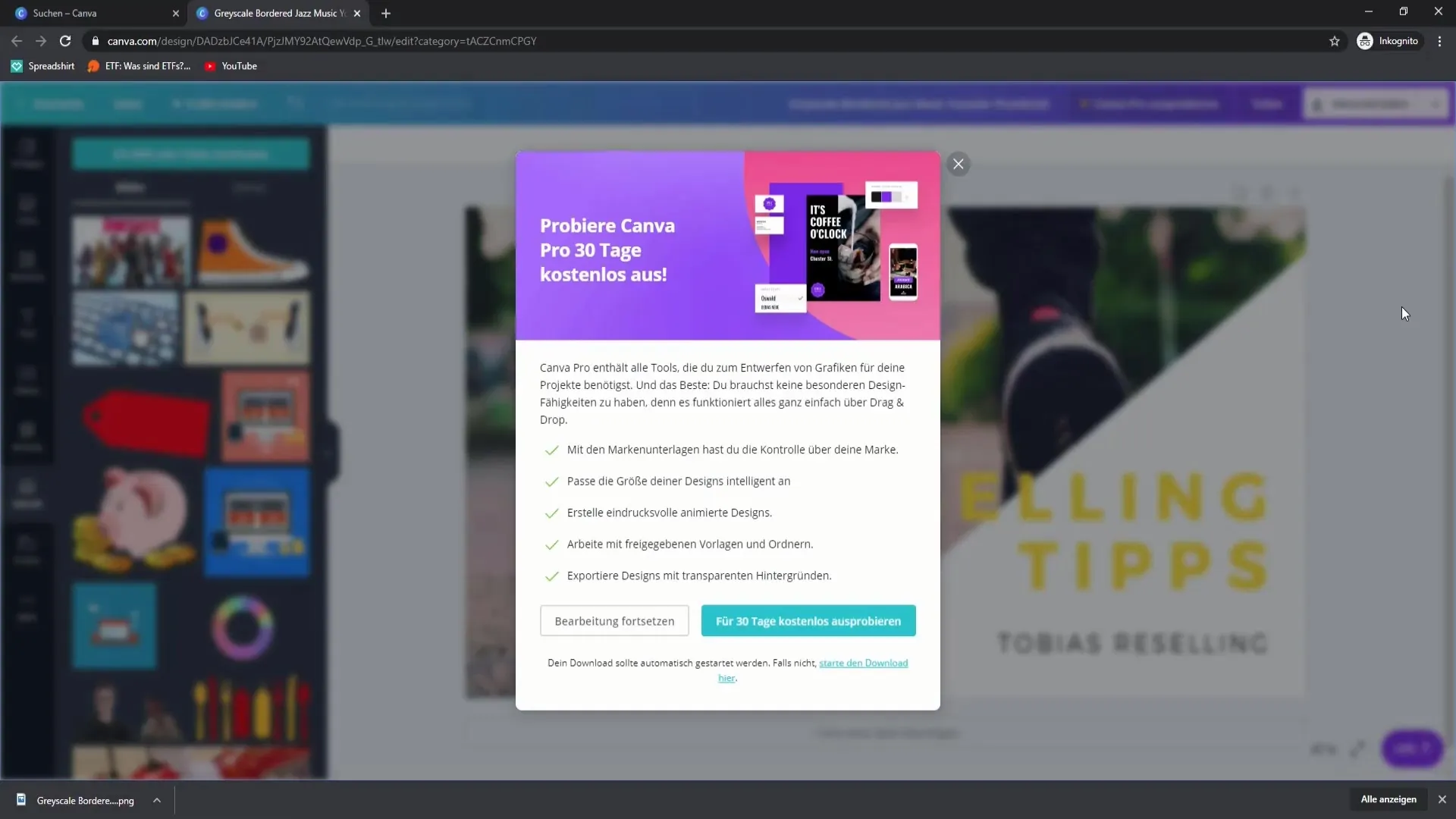View the site lock icon information
This screenshot has width=1456, height=819.
pyautogui.click(x=96, y=41)
